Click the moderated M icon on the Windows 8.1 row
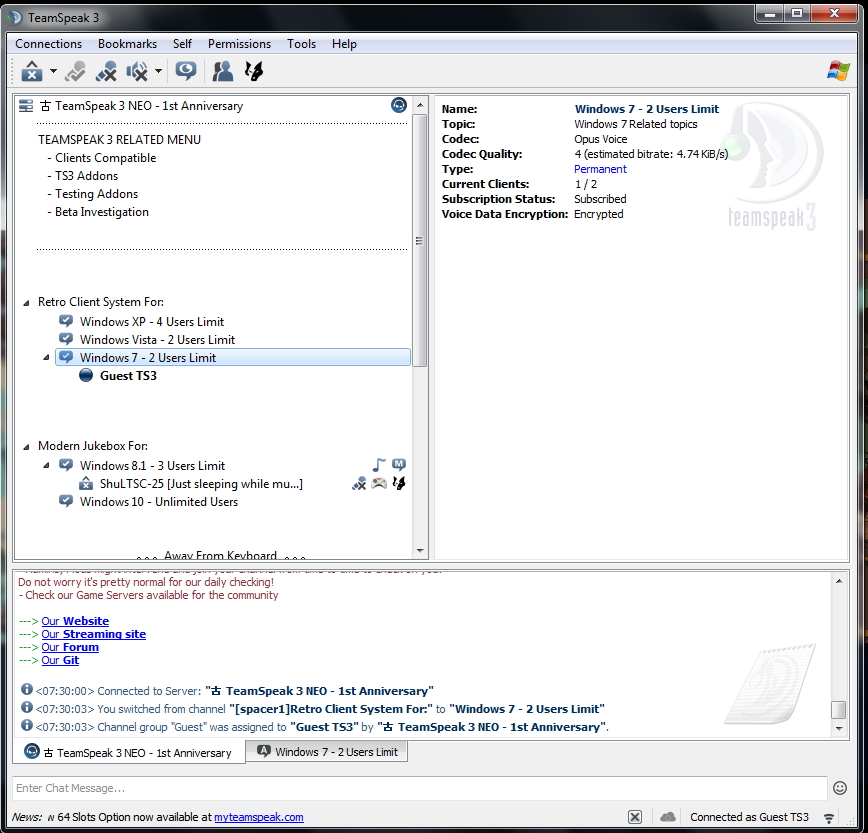This screenshot has height=833, width=868. (x=399, y=464)
